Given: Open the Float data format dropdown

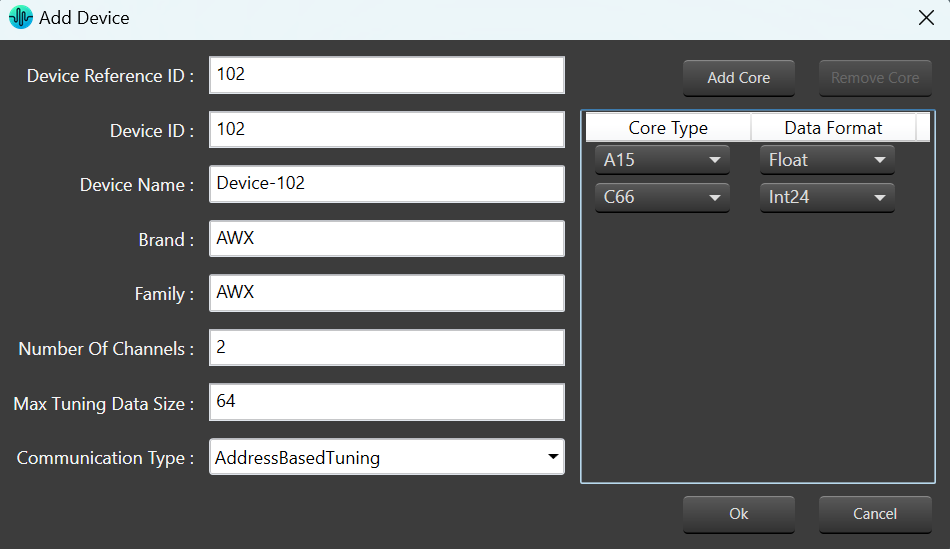Looking at the screenshot, I should click(827, 160).
